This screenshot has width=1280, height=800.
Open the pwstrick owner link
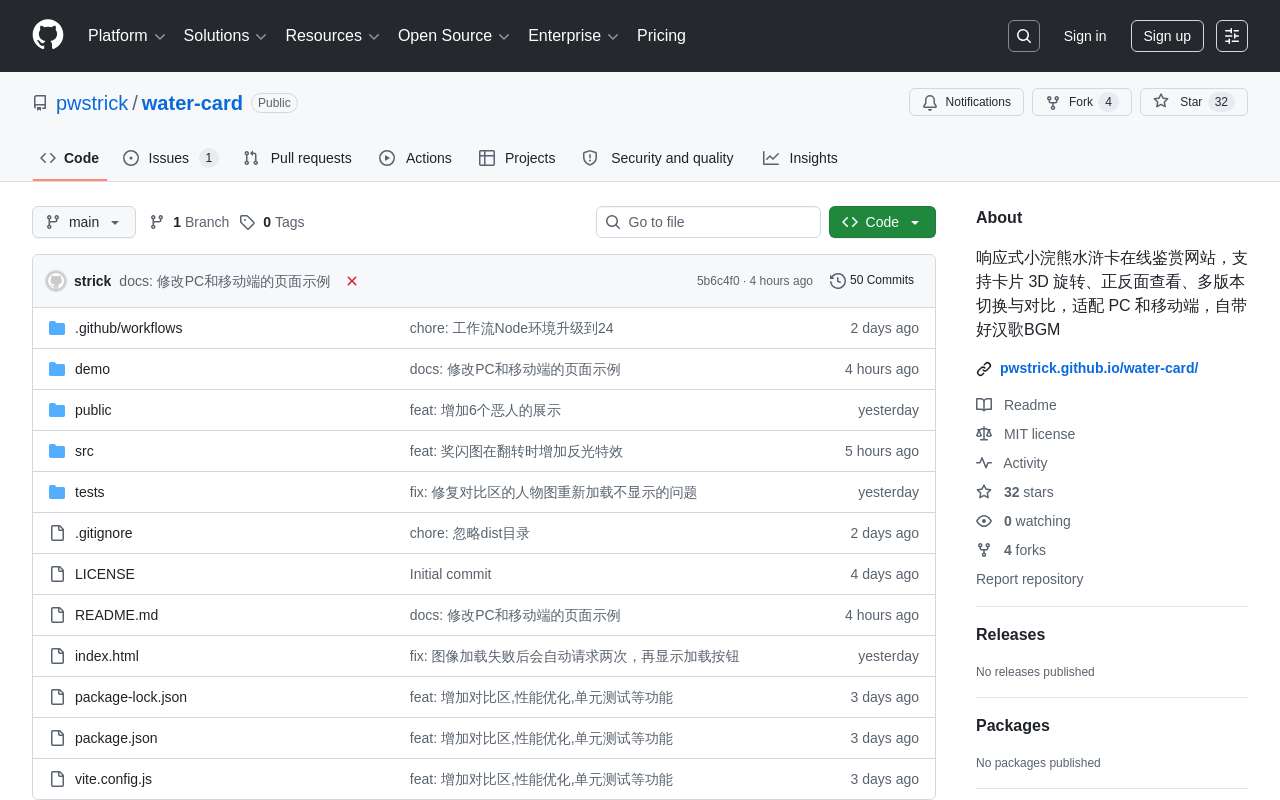click(92, 103)
